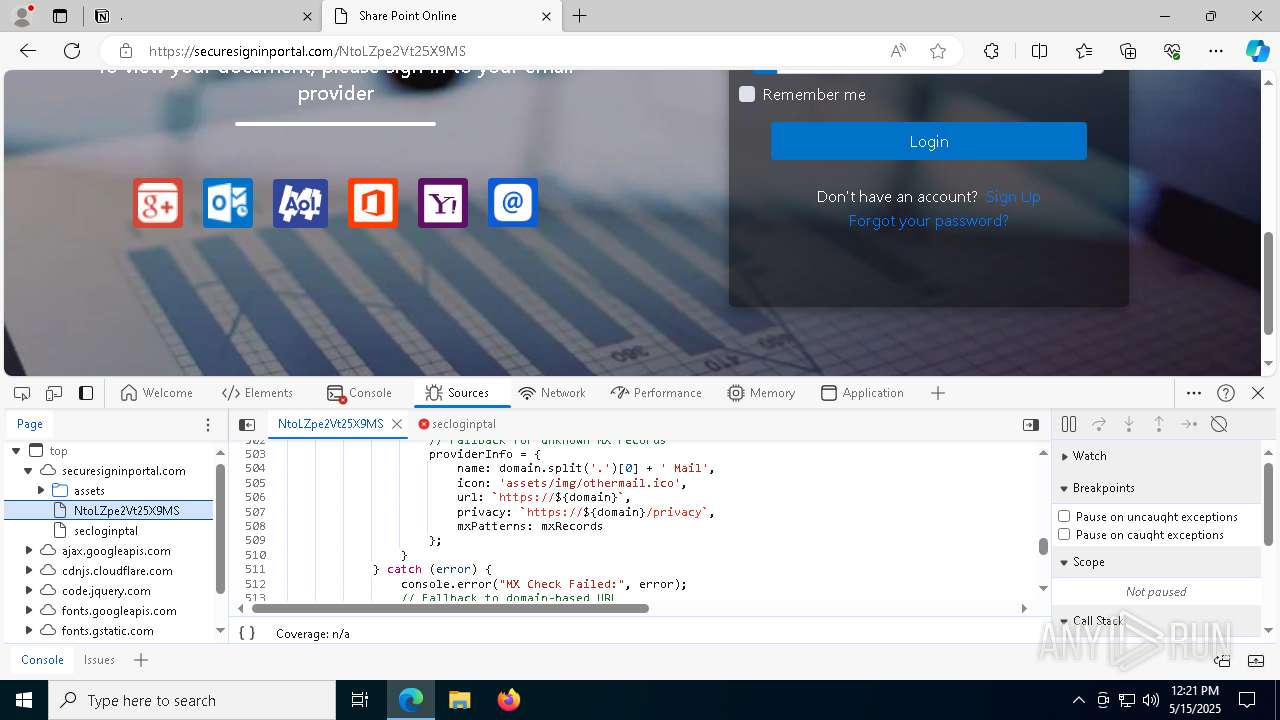Viewport: 1280px width, 720px height.
Task: Open Firefox from taskbar
Action: click(508, 700)
